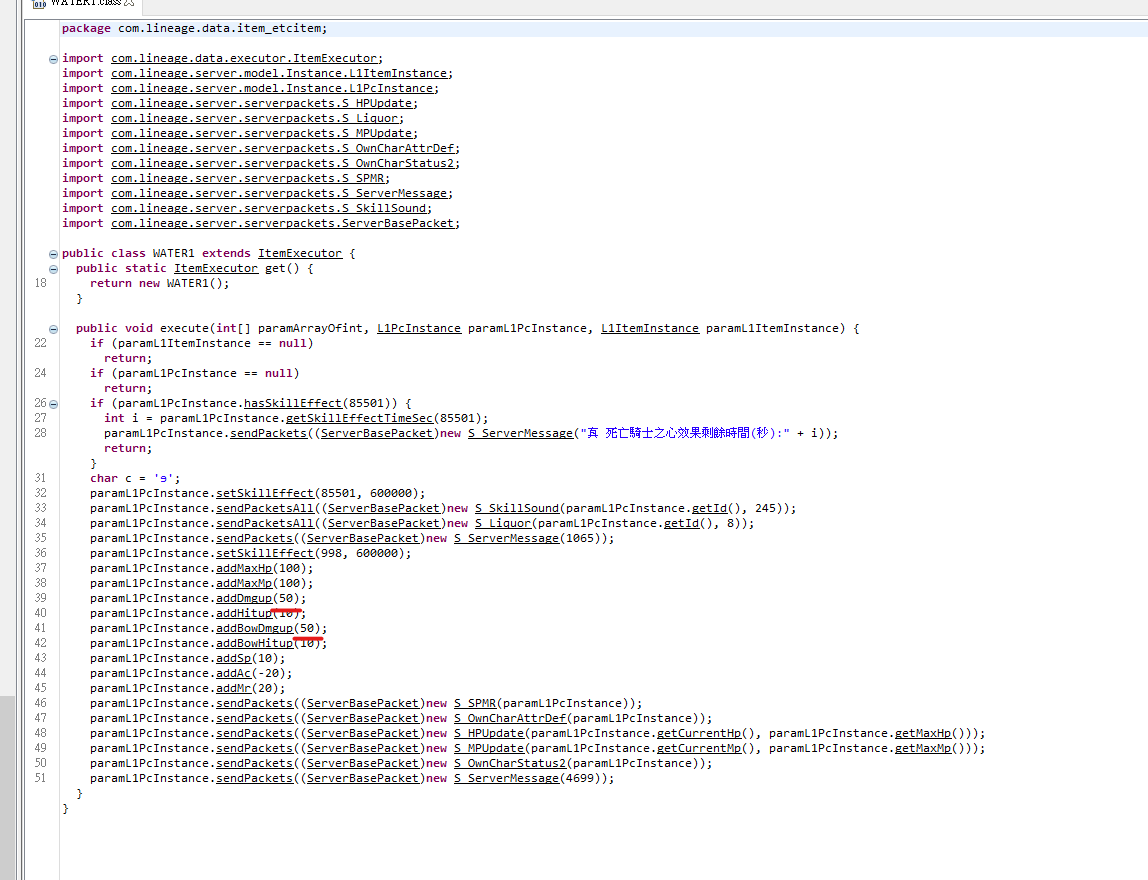This screenshot has width=1148, height=880.
Task: Click the "char c" declaration on line 31
Action: click(135, 479)
